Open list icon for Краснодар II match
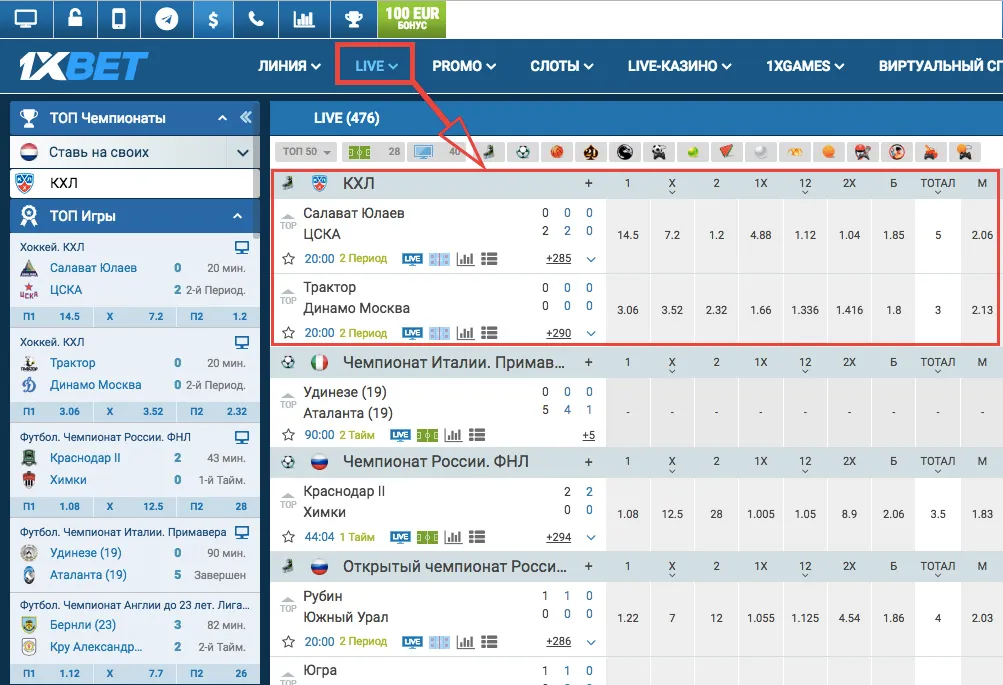The width and height of the screenshot is (1003, 685). point(477,537)
